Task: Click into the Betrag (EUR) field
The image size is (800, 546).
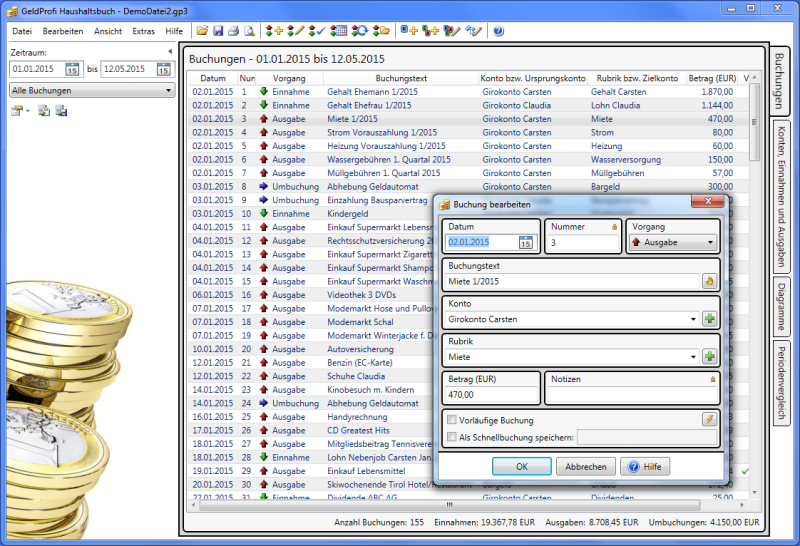Action: point(490,397)
